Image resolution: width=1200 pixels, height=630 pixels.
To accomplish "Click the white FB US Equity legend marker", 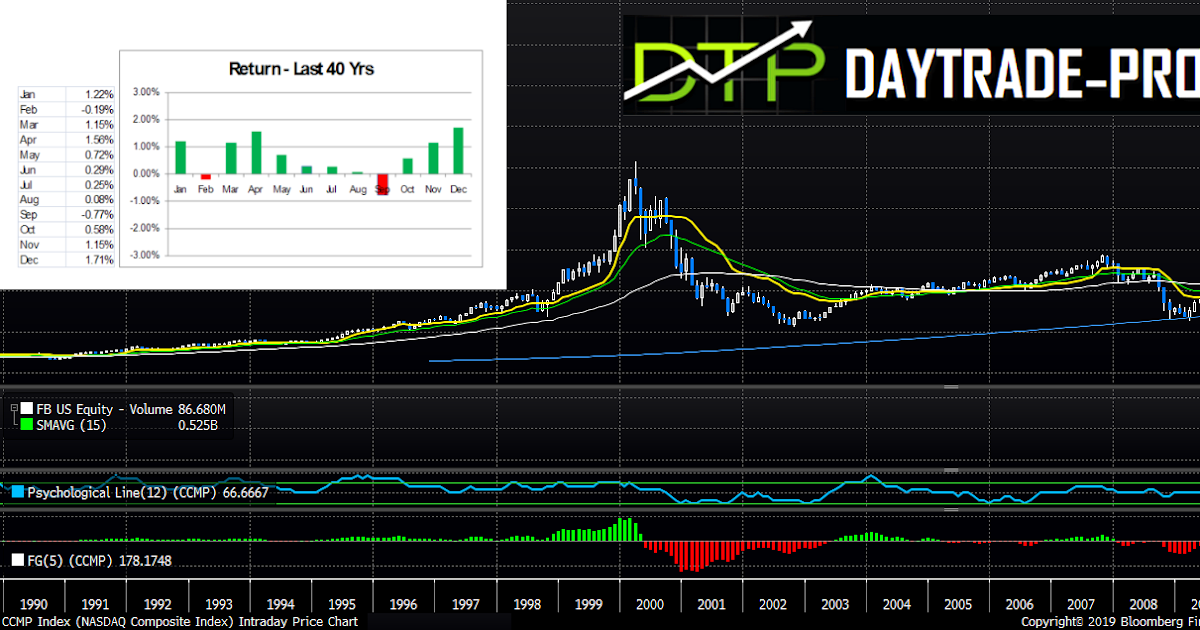I will pos(25,408).
